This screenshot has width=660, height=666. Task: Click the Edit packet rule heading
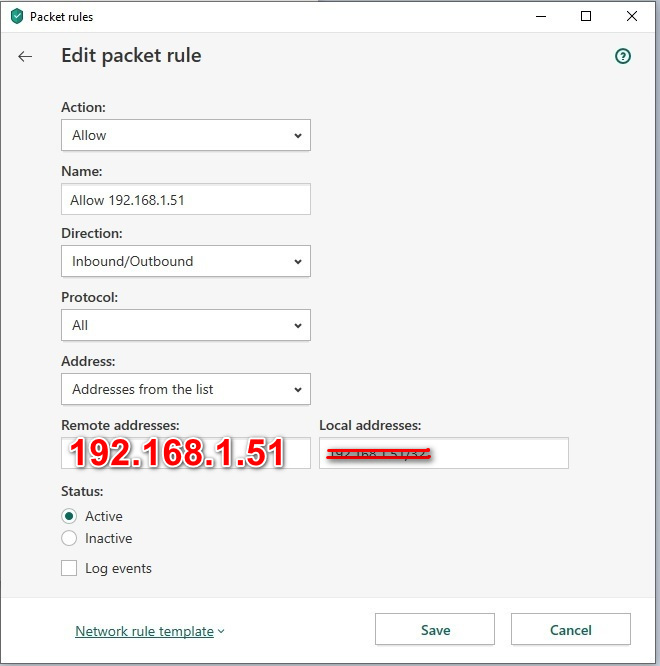pos(131,56)
